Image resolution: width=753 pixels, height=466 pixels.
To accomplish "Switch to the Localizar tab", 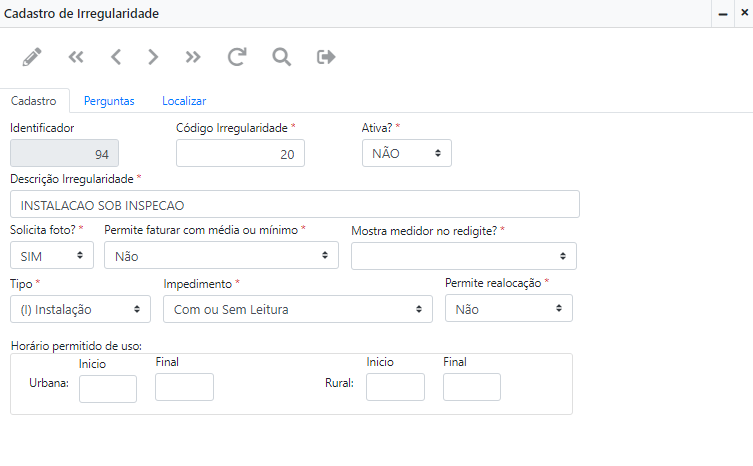I will (184, 101).
